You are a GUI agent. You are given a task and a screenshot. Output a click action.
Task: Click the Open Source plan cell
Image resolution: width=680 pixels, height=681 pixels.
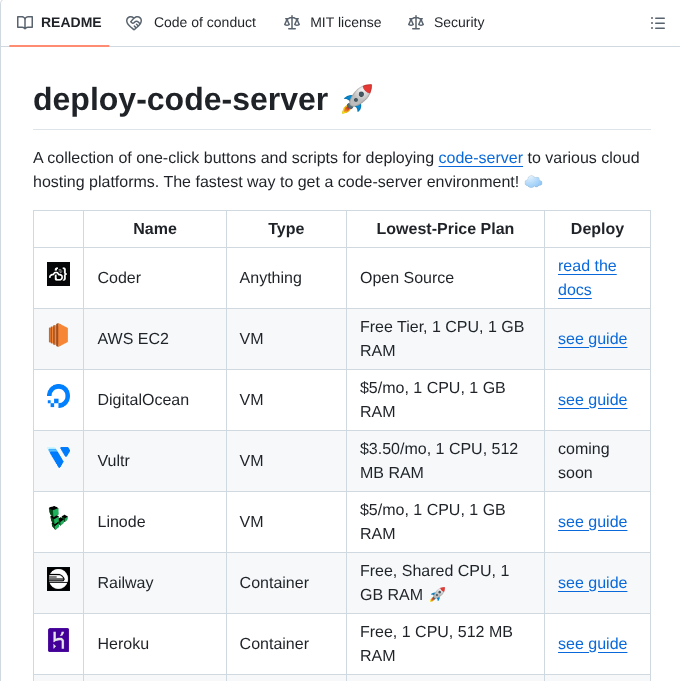tap(445, 278)
